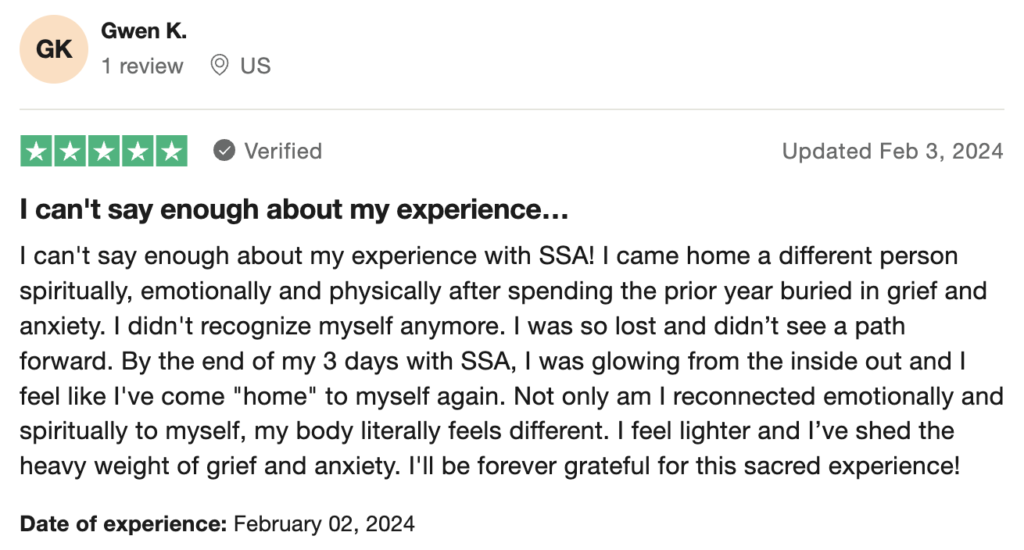This screenshot has width=1024, height=550.
Task: Click the first green rating star
Action: point(36,151)
